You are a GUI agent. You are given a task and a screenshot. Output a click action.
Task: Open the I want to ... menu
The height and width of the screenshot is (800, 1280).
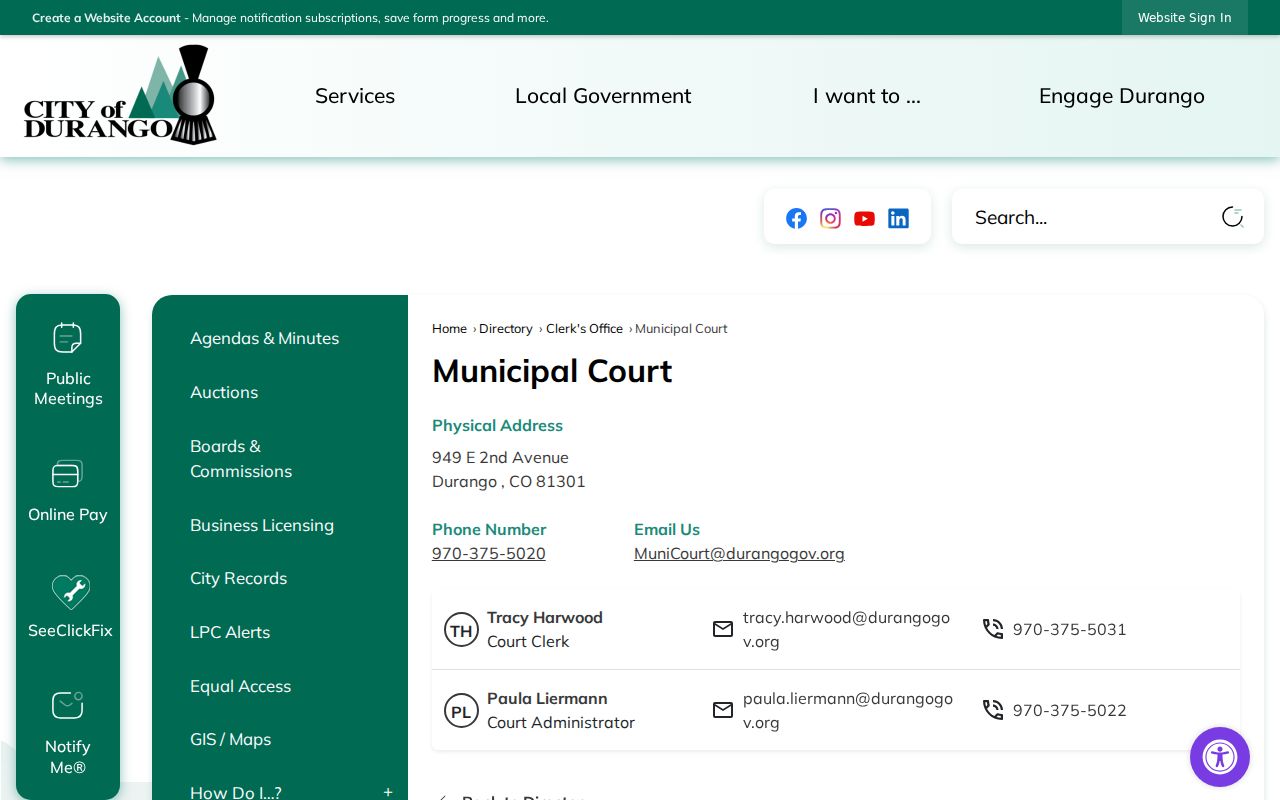click(867, 96)
